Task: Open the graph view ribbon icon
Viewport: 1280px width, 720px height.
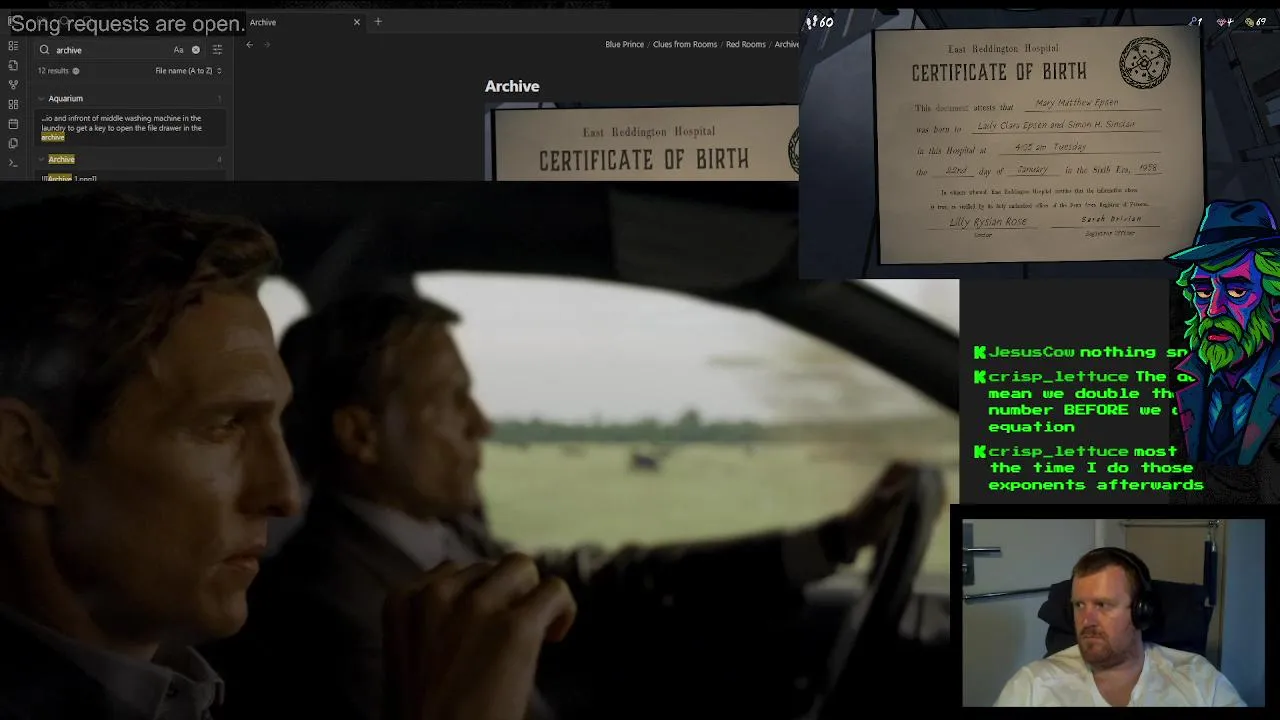Action: click(x=13, y=85)
